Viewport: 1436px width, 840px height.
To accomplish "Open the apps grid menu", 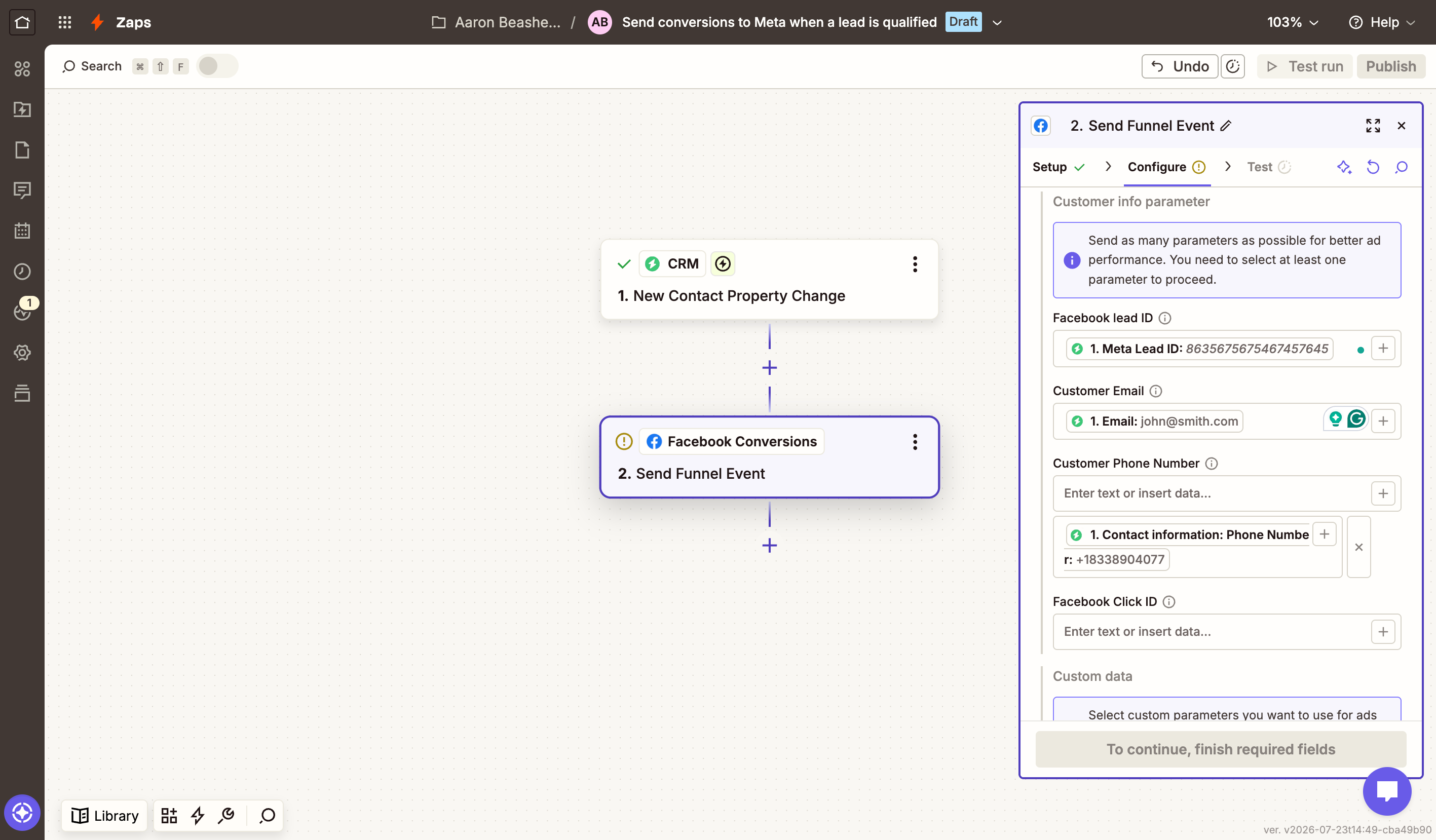I will point(65,22).
